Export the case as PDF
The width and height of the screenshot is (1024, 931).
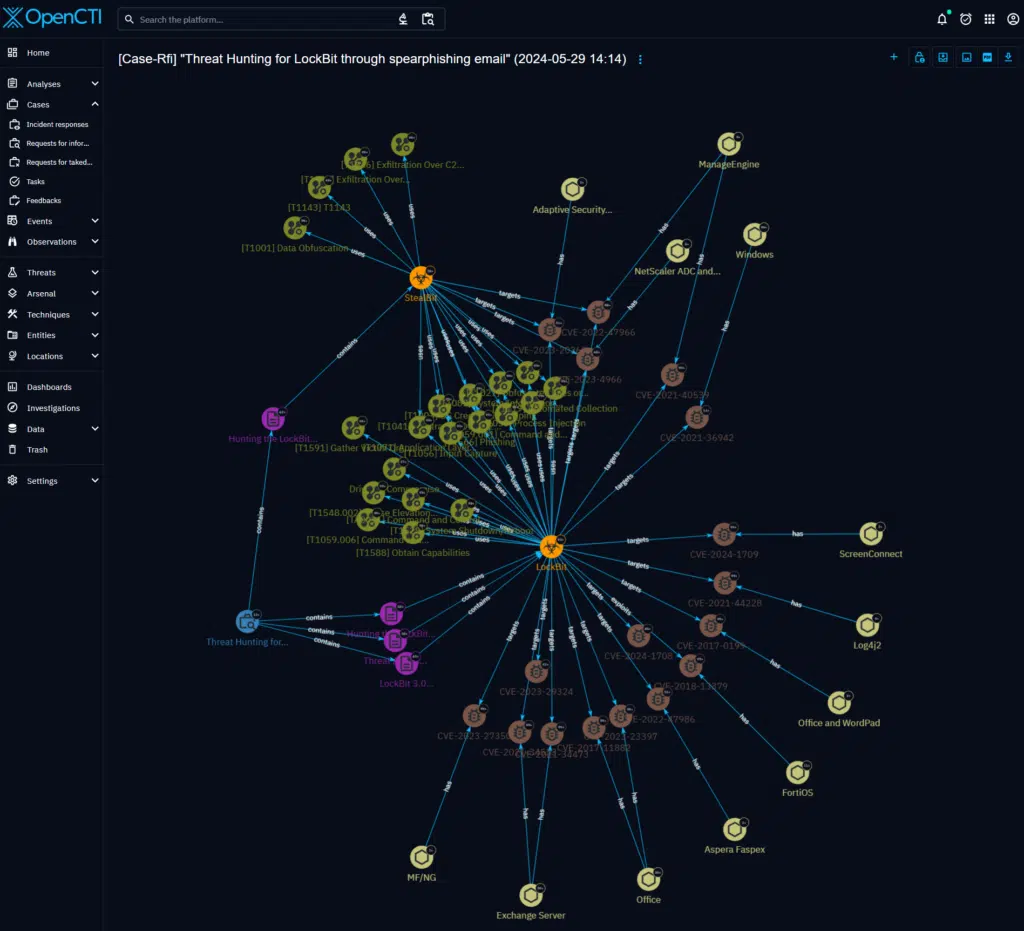coord(988,57)
